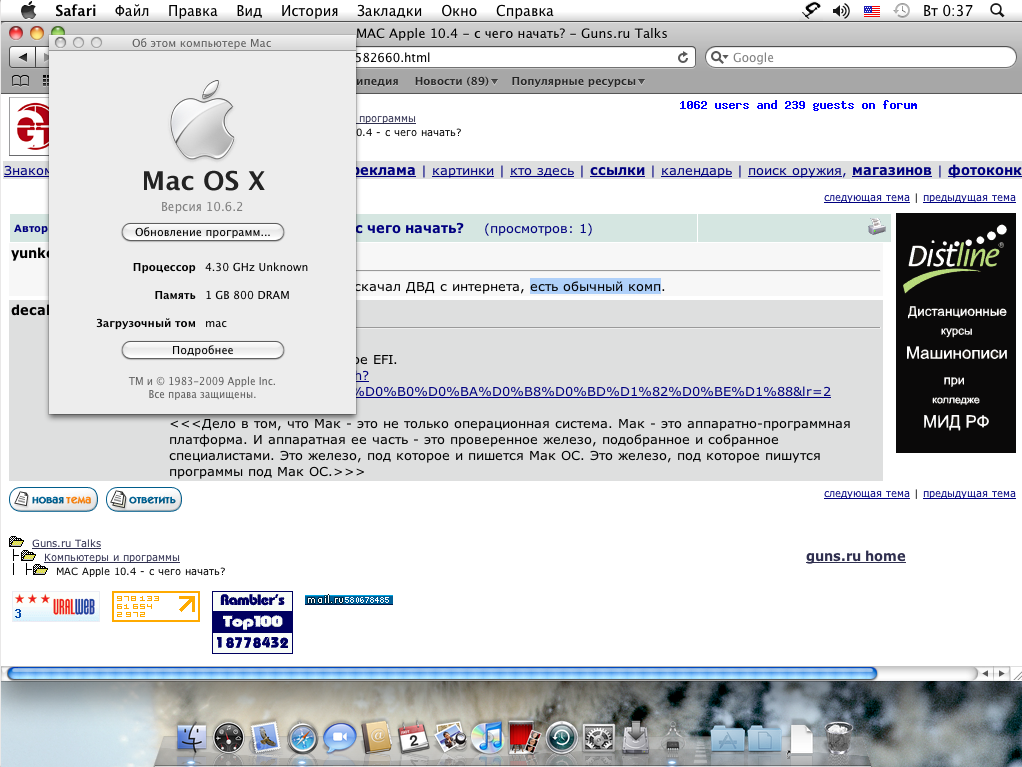Click the Spotlight magnifier in the menu bar
Viewport: 1022px width, 767px height.
(x=996, y=11)
